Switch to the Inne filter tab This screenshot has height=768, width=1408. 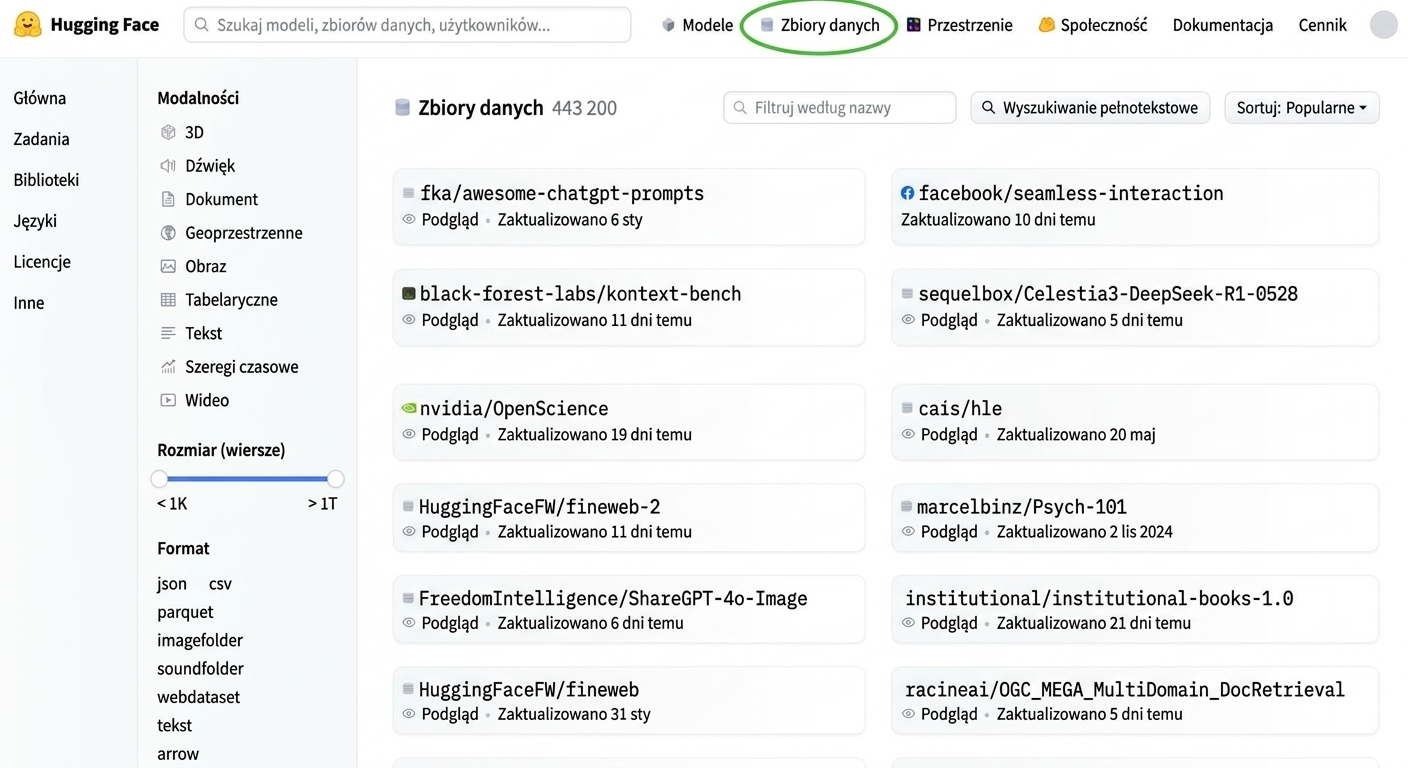click(29, 303)
